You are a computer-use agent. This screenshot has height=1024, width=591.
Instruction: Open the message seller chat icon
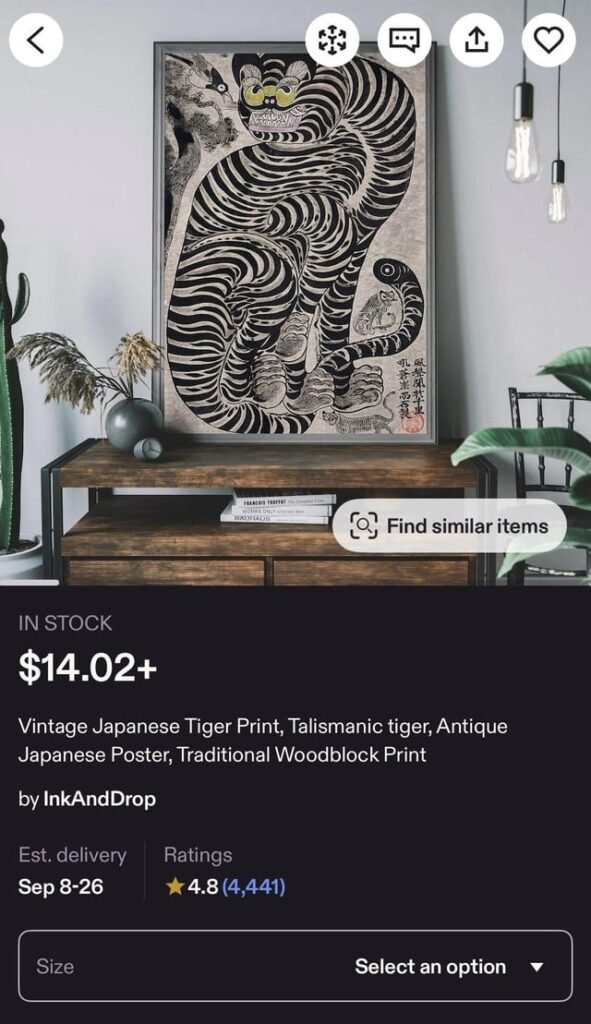click(x=405, y=40)
